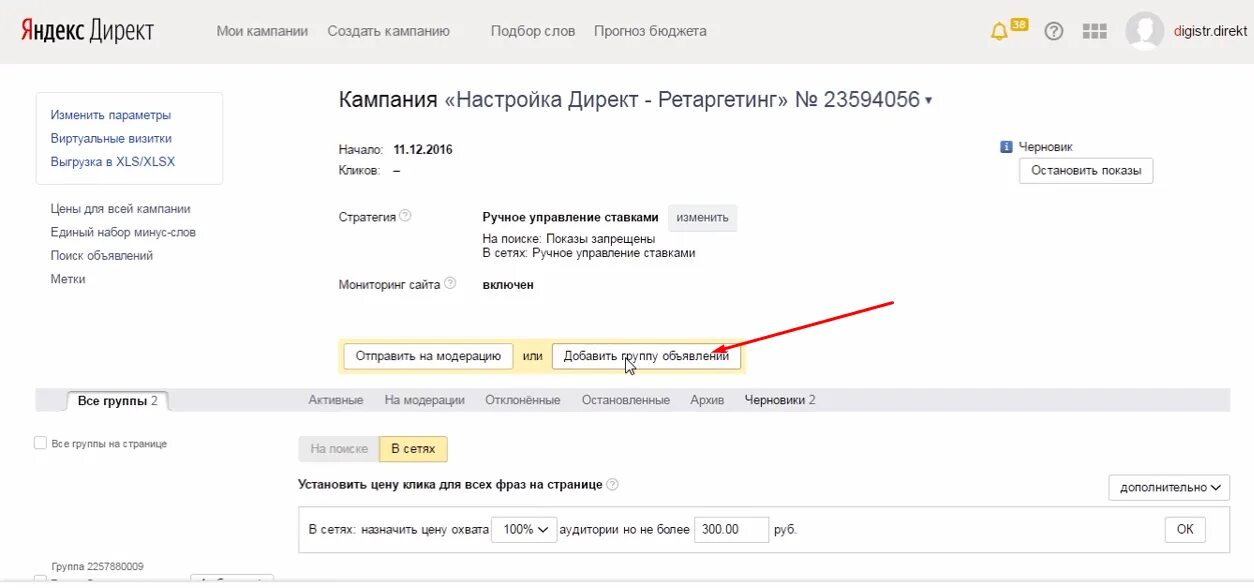Screen dimensions: 1254x588
Task: Click the help icon beside Стратегия
Action: (x=405, y=216)
